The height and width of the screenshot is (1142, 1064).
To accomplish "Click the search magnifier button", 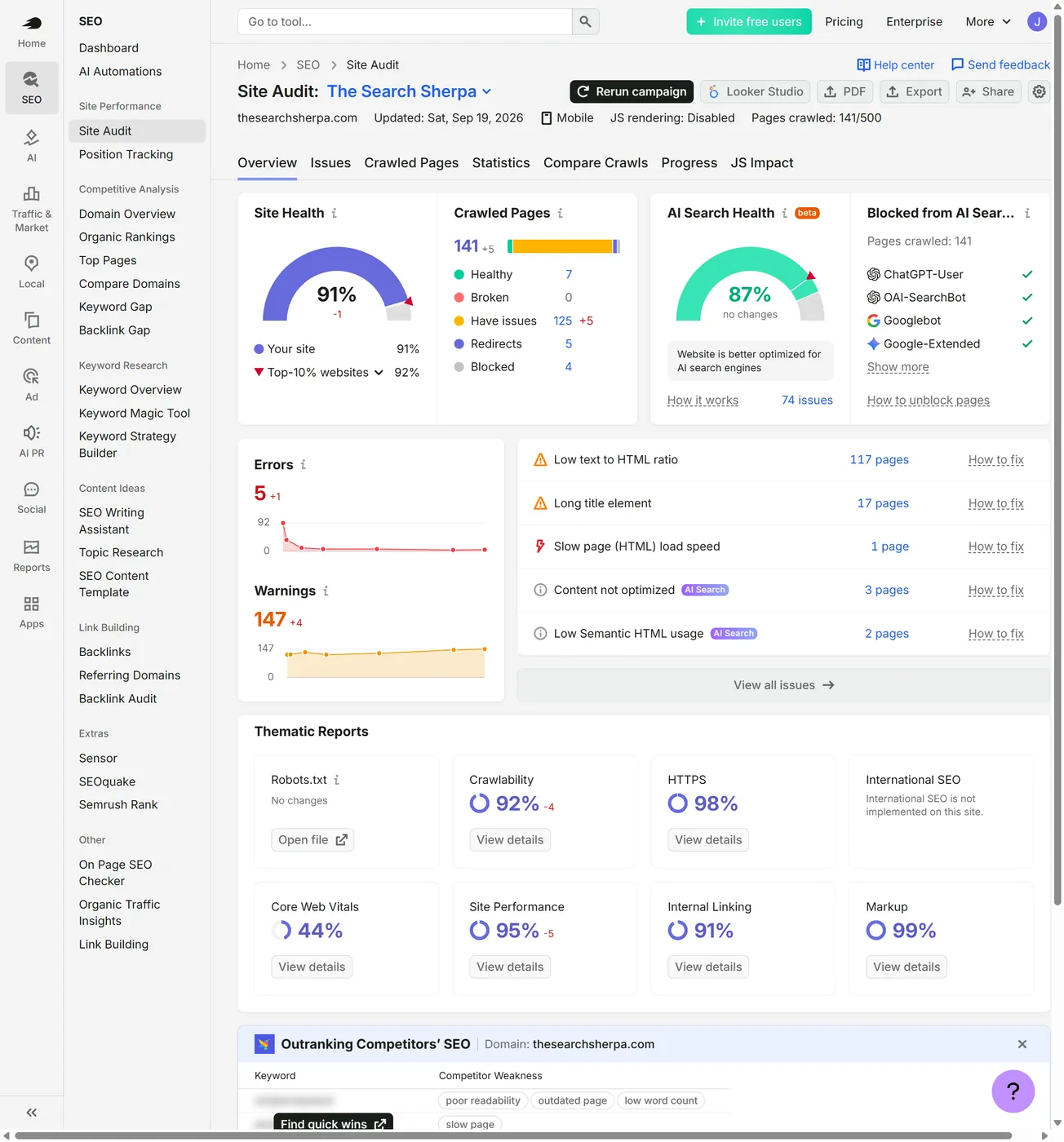I will tap(585, 22).
